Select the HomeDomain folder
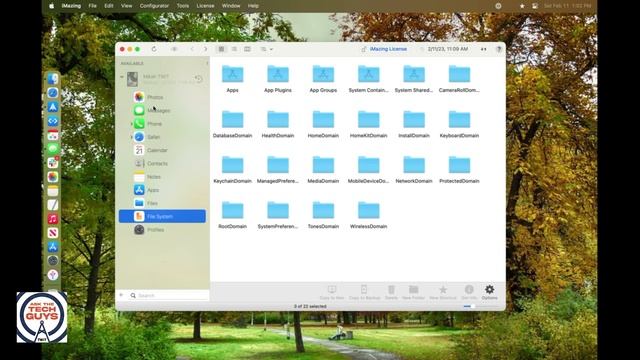Viewport: 640px width, 360px height. click(x=323, y=120)
